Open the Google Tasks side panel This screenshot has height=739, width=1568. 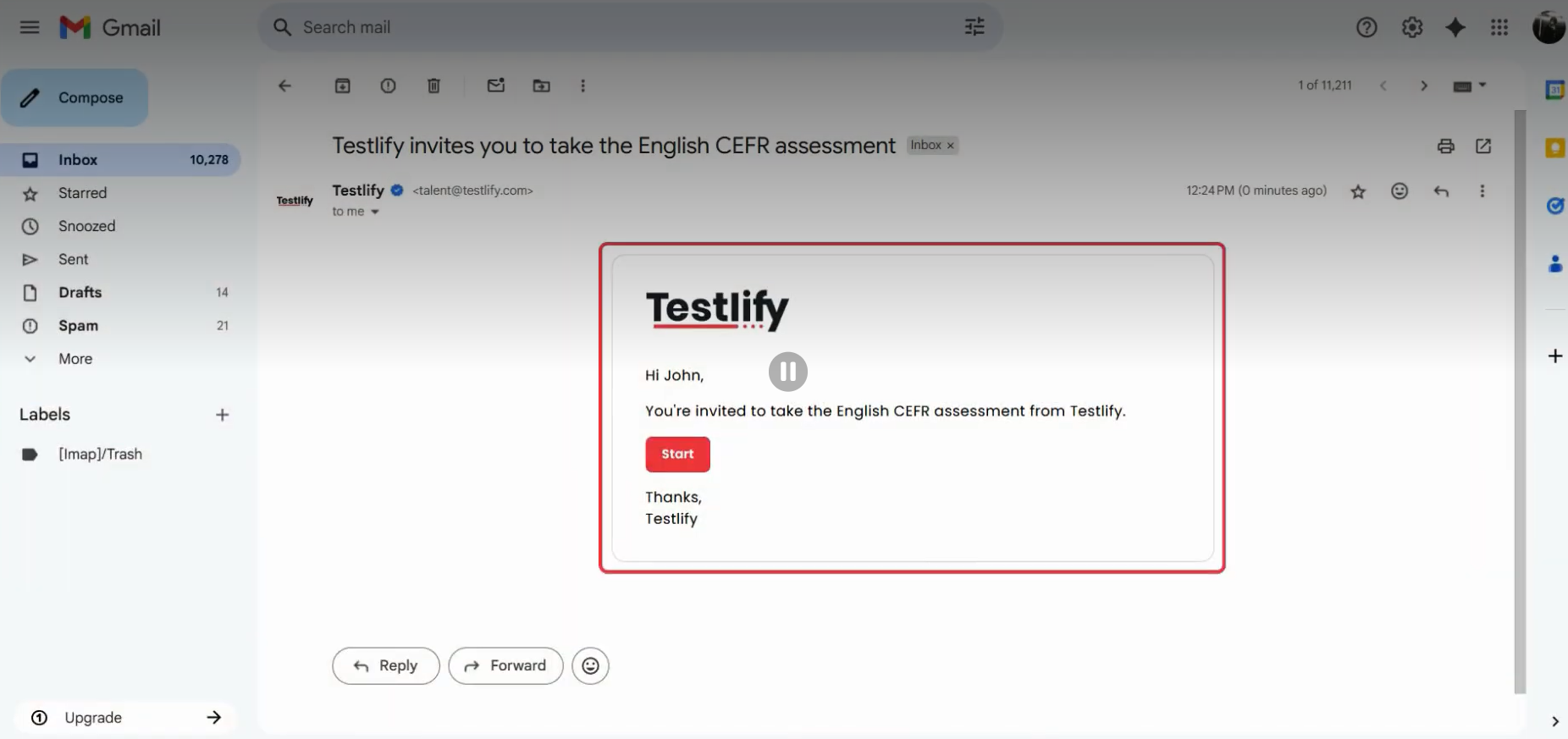(x=1554, y=206)
